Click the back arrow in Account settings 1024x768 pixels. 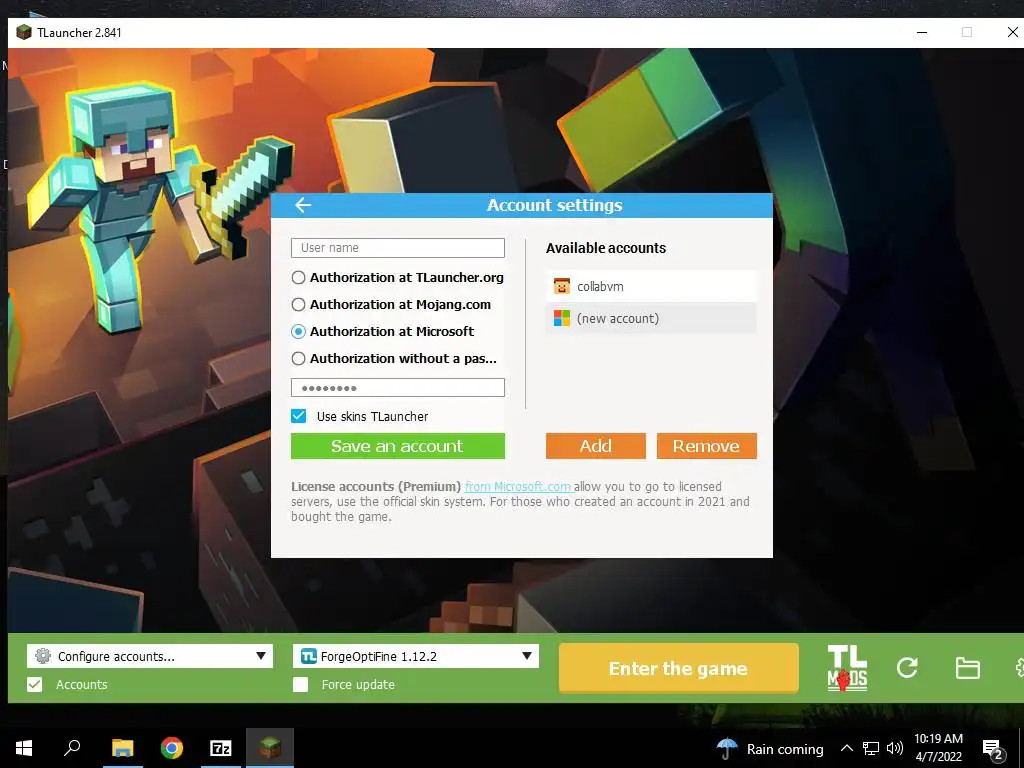[x=303, y=205]
